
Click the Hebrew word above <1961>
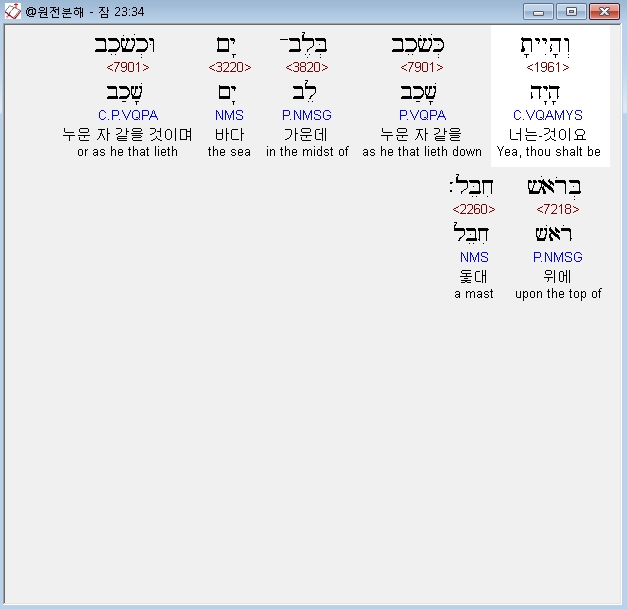545,46
